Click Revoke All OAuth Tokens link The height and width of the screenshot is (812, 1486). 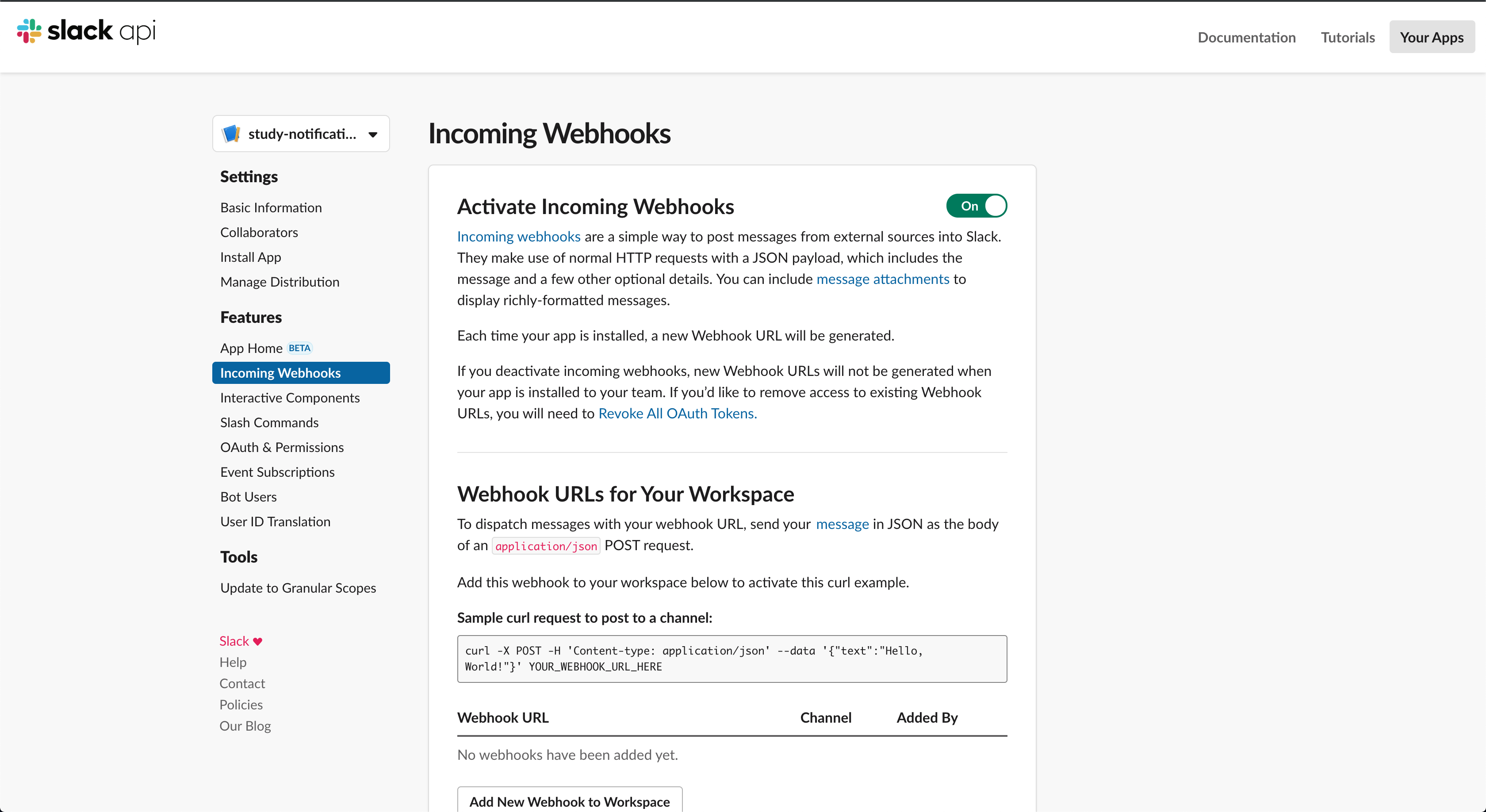pyautogui.click(x=677, y=414)
